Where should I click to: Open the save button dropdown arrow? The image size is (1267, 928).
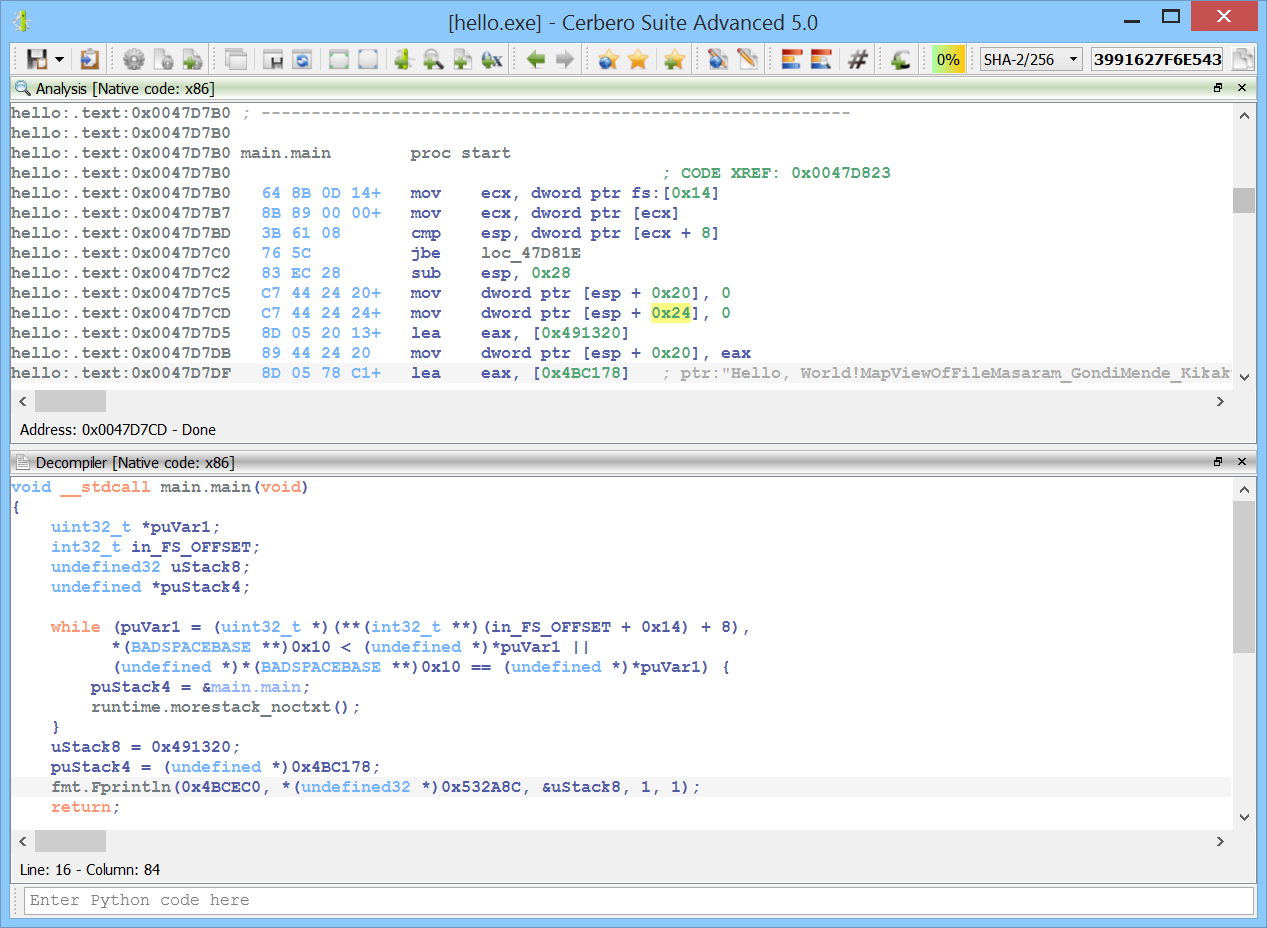[x=60, y=60]
